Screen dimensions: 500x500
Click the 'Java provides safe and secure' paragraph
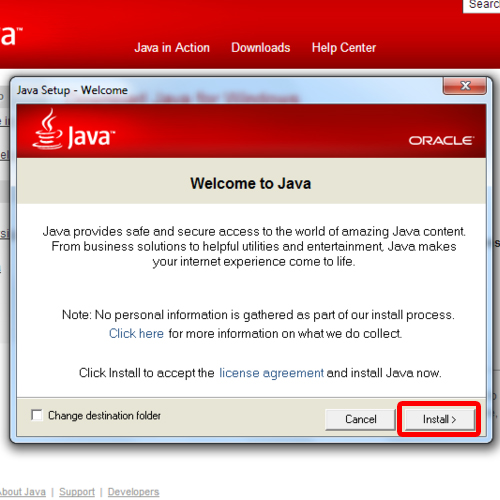[x=254, y=246]
